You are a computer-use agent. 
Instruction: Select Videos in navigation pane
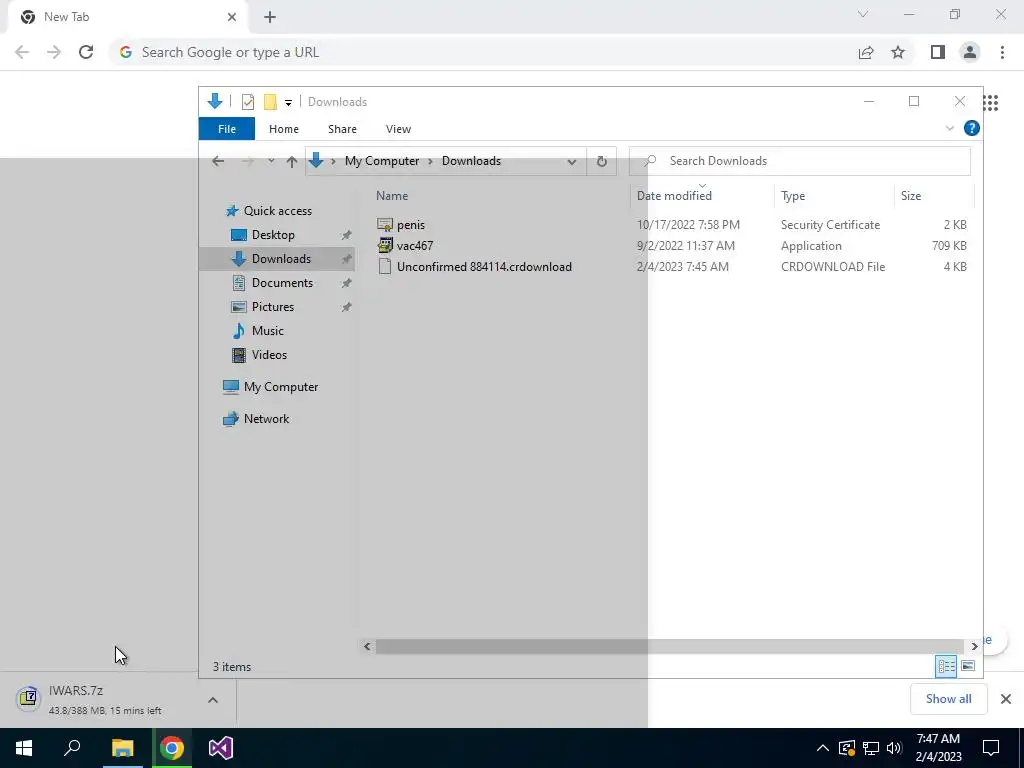tap(269, 355)
